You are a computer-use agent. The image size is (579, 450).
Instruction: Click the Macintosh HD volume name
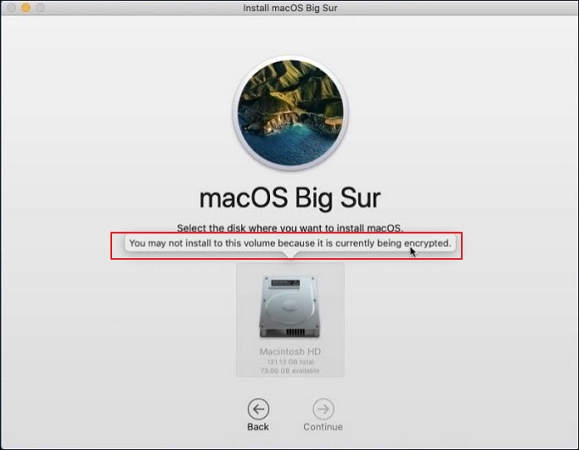click(290, 351)
